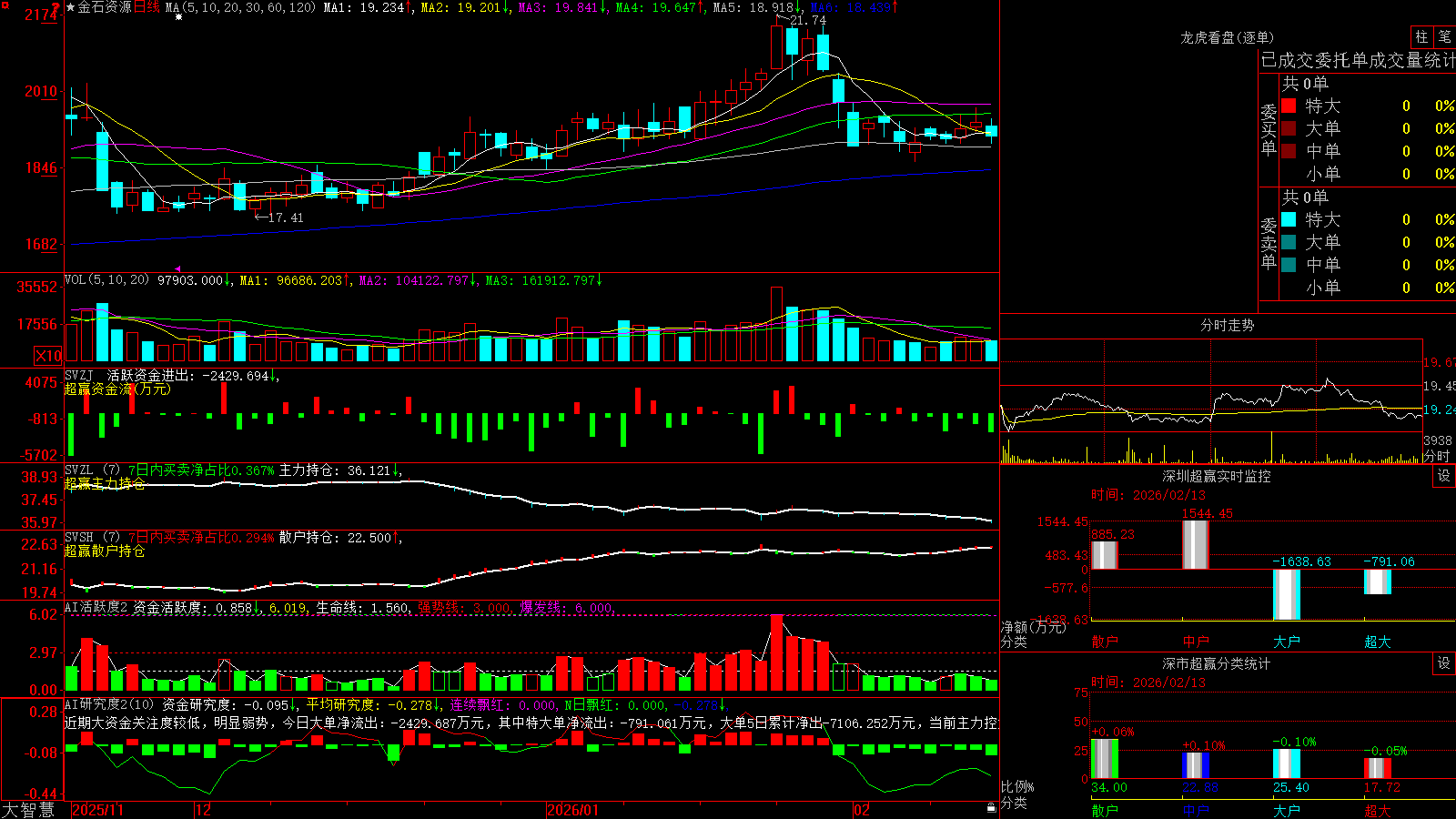Click the white marker dot under MA label
The height and width of the screenshot is (819, 1456).
179,17
